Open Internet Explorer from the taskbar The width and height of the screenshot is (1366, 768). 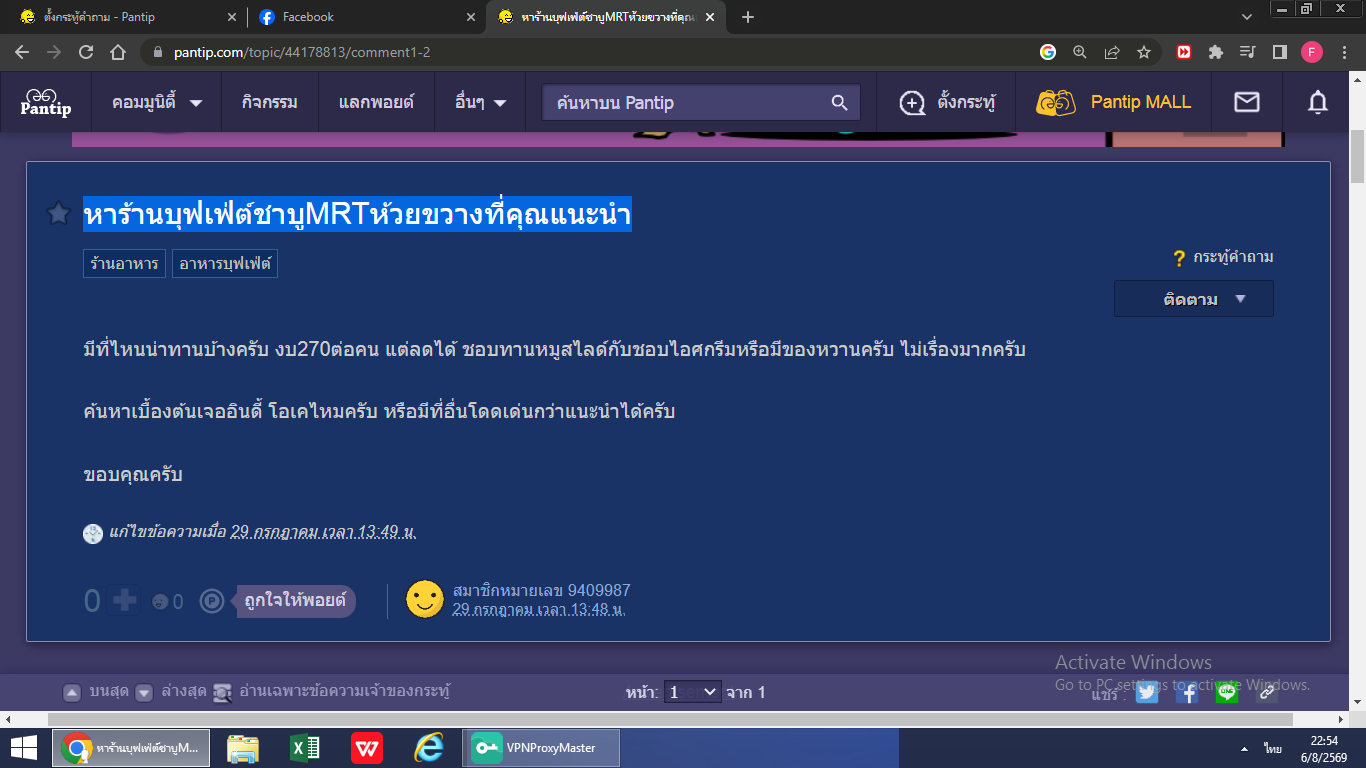[x=429, y=748]
